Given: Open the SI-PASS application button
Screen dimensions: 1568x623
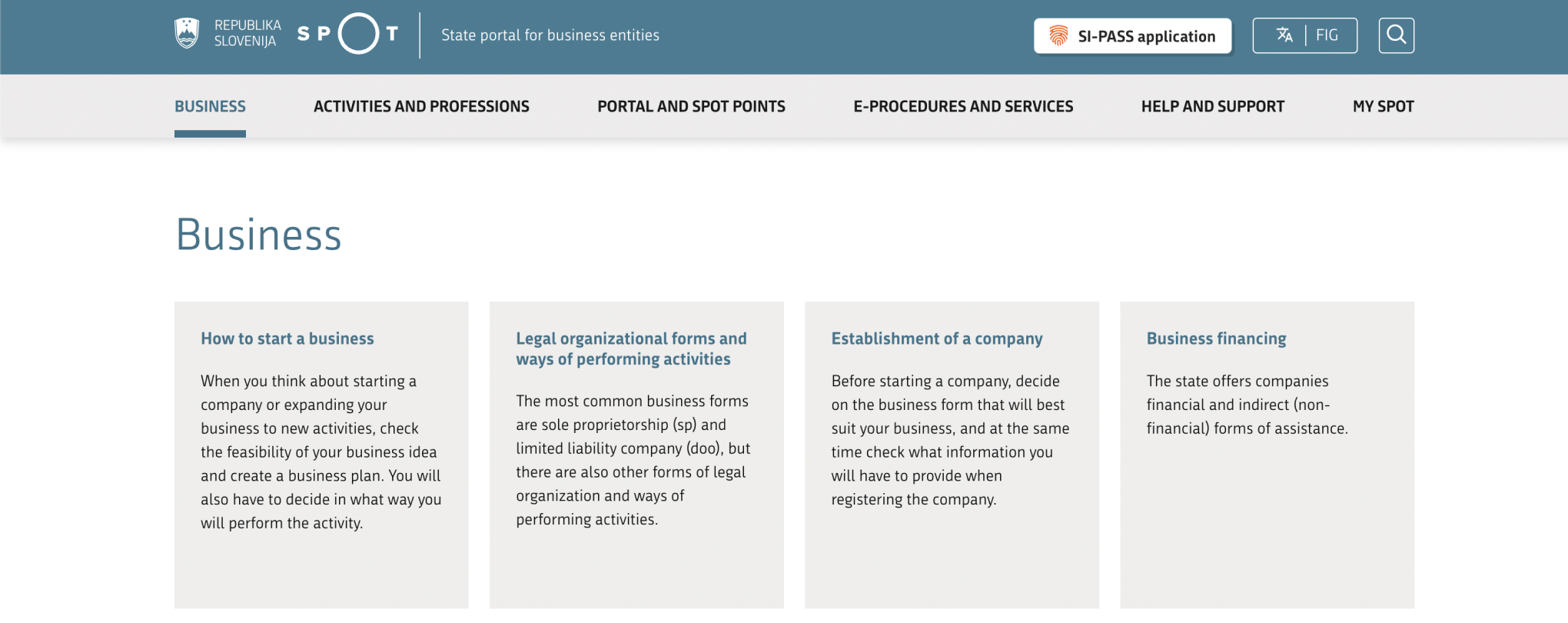Looking at the screenshot, I should (x=1132, y=36).
